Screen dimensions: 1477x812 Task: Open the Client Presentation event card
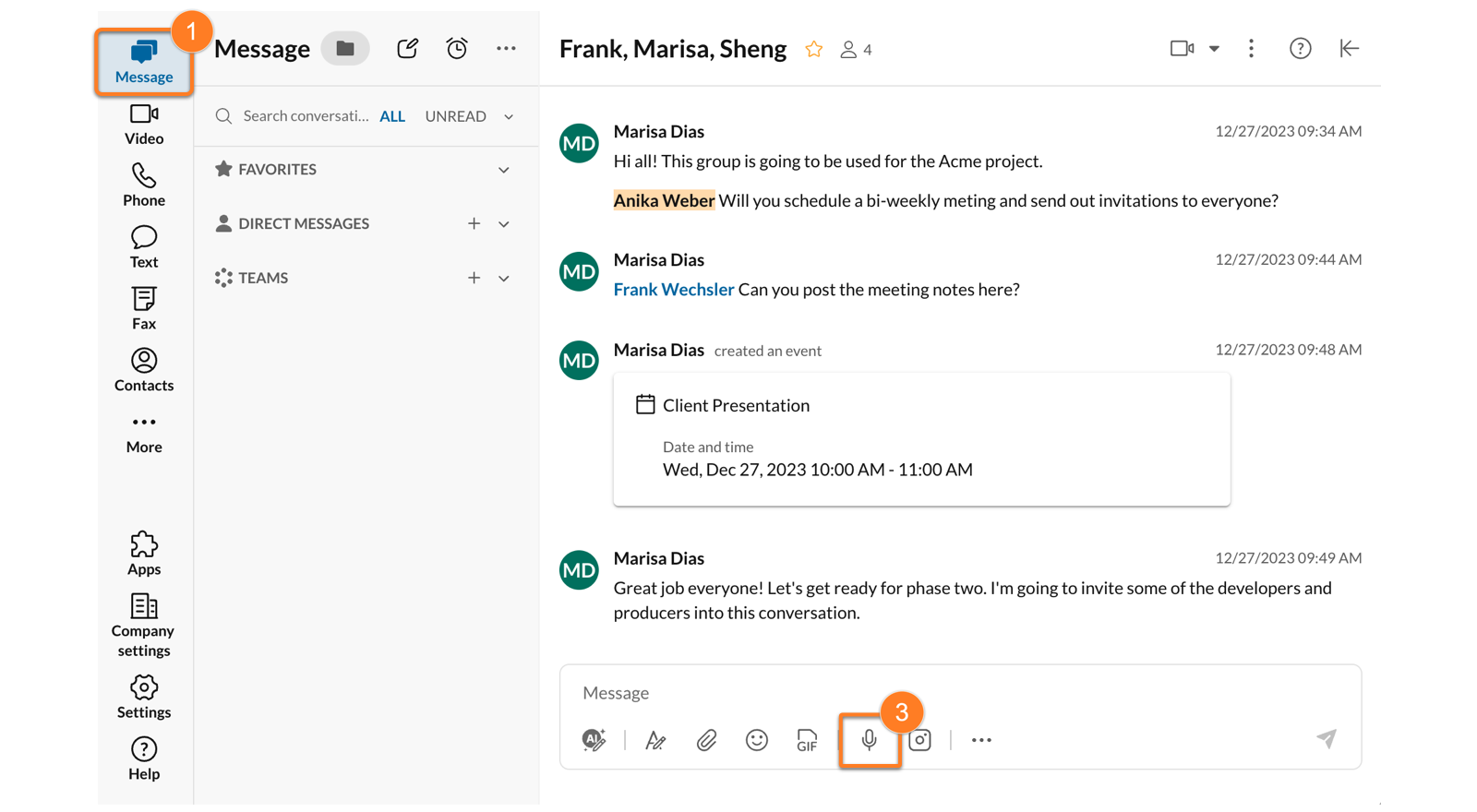point(920,439)
